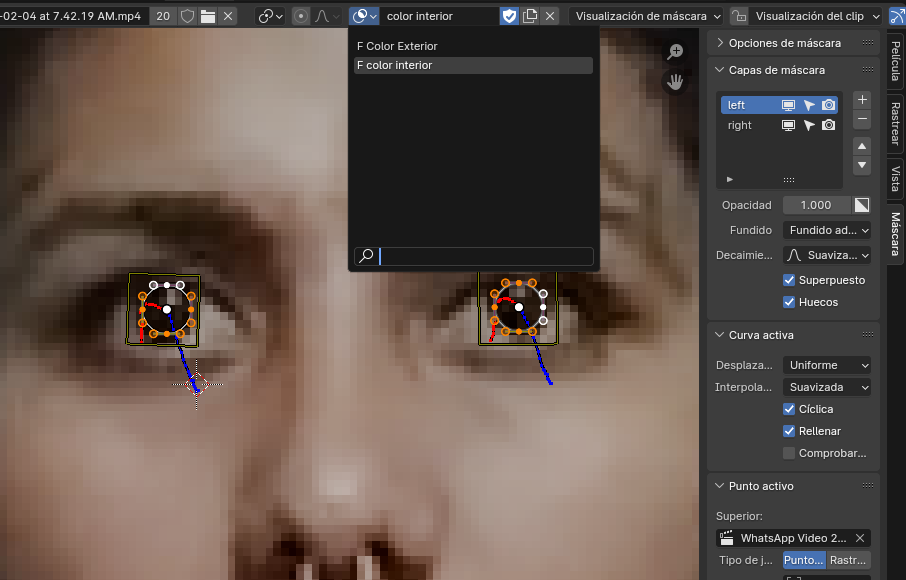Select F color interior in mask list
The width and height of the screenshot is (906, 580).
click(x=473, y=65)
